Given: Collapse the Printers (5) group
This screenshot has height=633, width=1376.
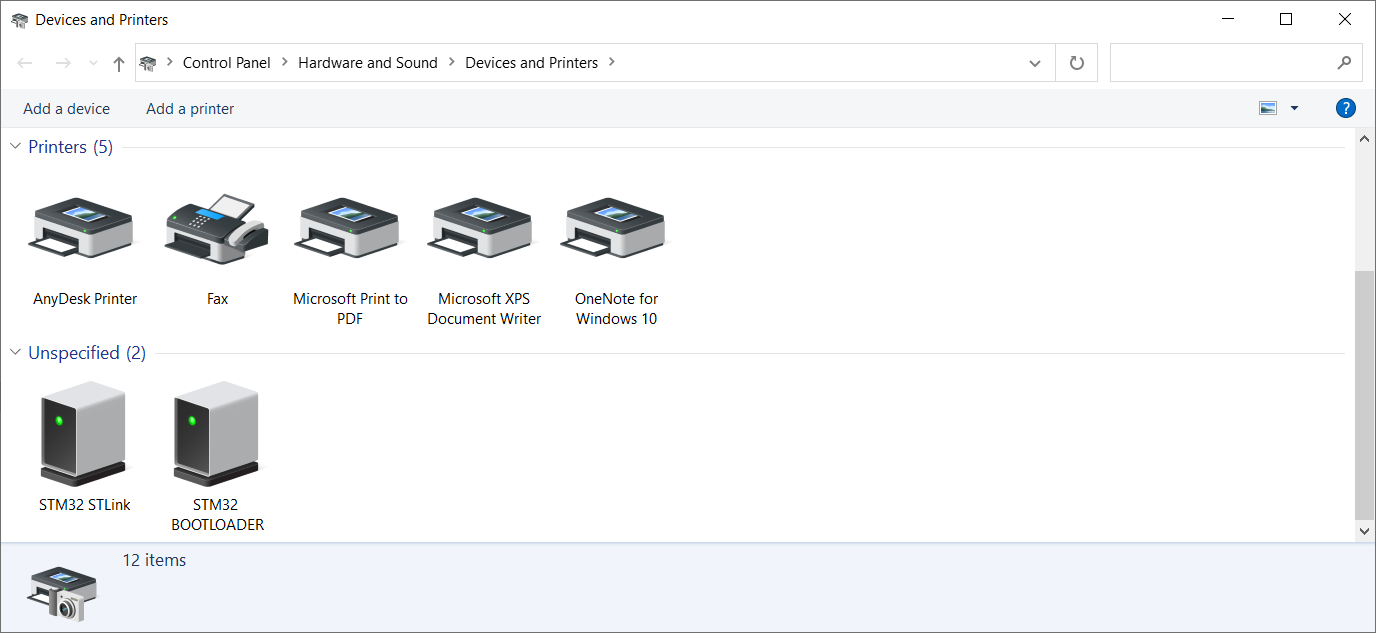Looking at the screenshot, I should coord(15,147).
